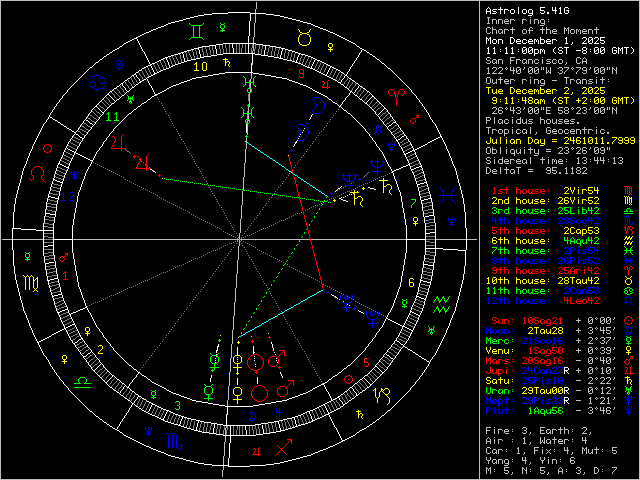This screenshot has height=480, width=640.
Task: Select the red Sagittarius arrow on the wheel
Action: [284, 450]
